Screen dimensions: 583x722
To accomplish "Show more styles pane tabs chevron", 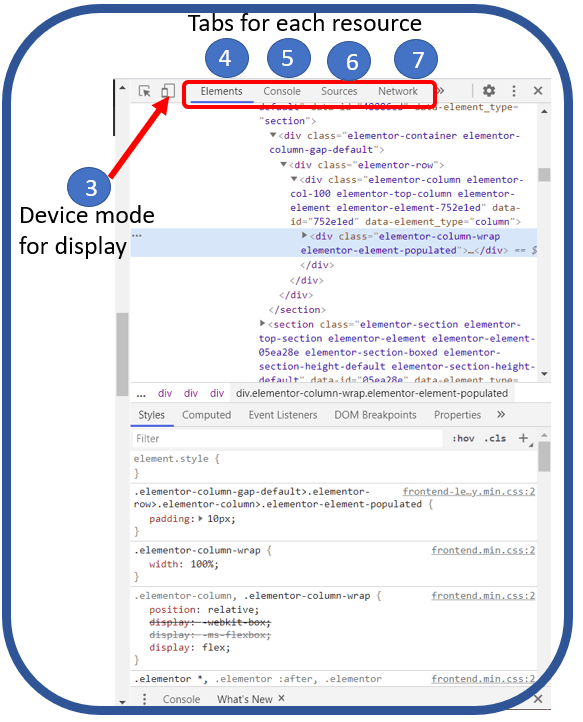I will [501, 414].
